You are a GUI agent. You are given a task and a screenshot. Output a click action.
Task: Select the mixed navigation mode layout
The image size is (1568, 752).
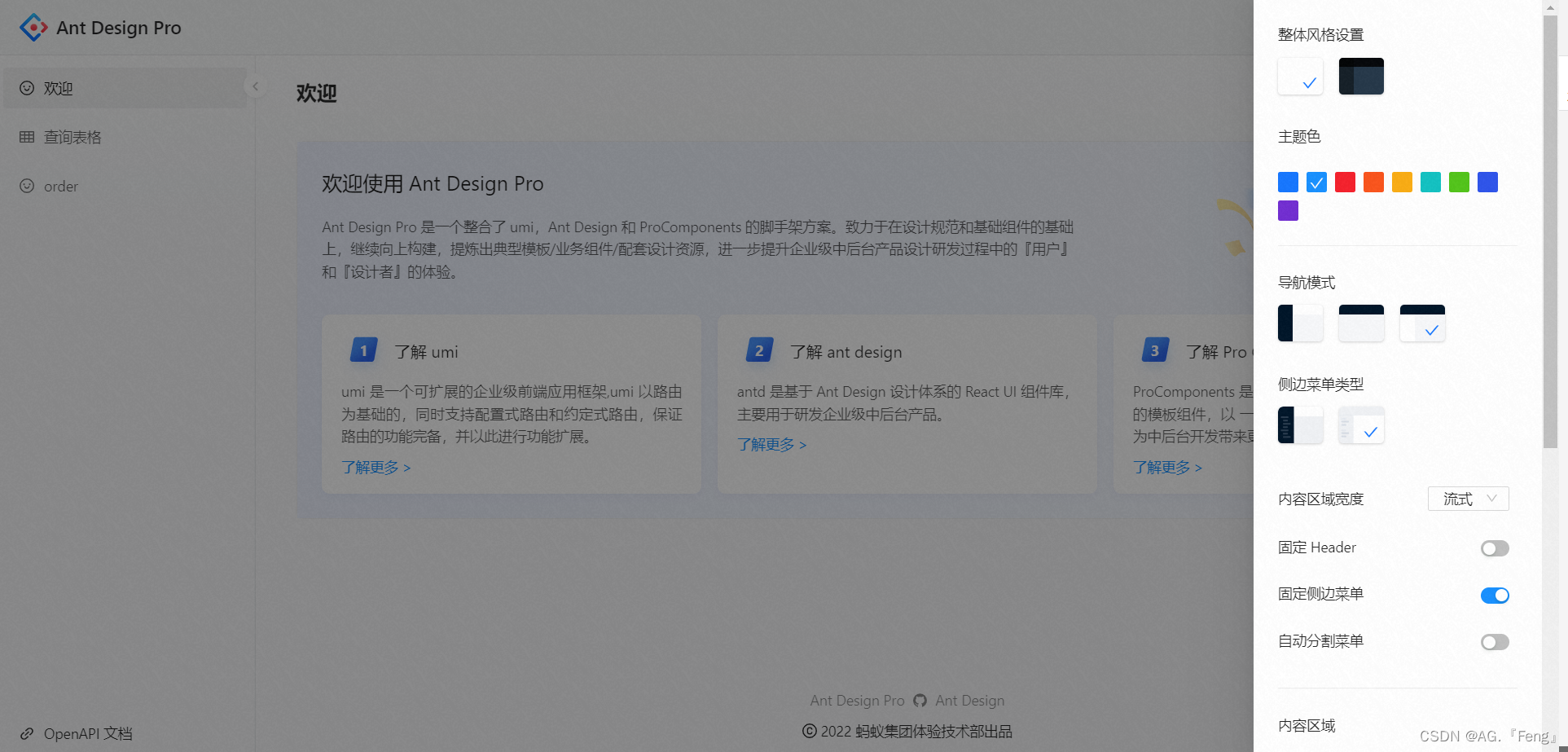1422,323
